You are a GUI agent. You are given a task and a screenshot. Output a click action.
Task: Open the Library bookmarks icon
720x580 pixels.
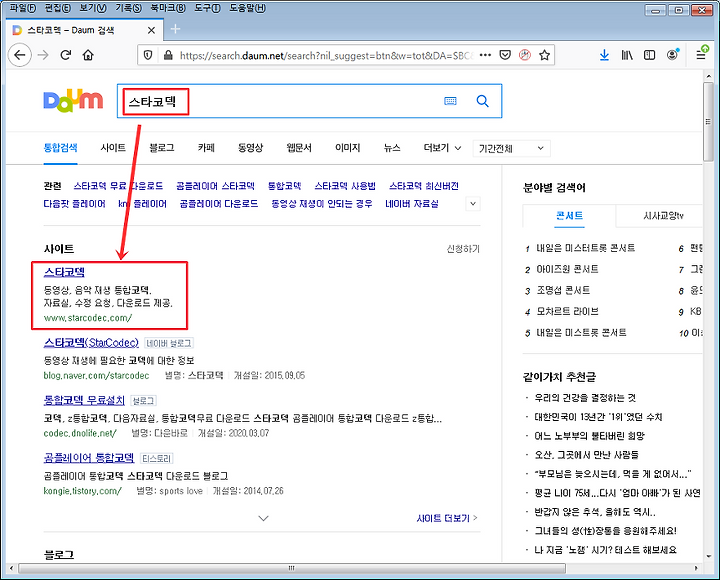coord(627,55)
